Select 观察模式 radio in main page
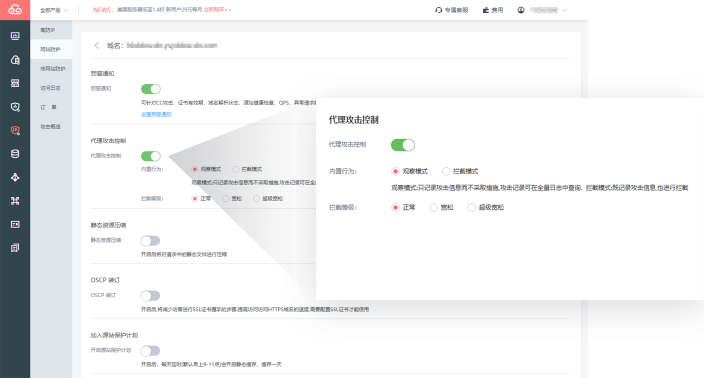This screenshot has width=704, height=378. click(195, 169)
